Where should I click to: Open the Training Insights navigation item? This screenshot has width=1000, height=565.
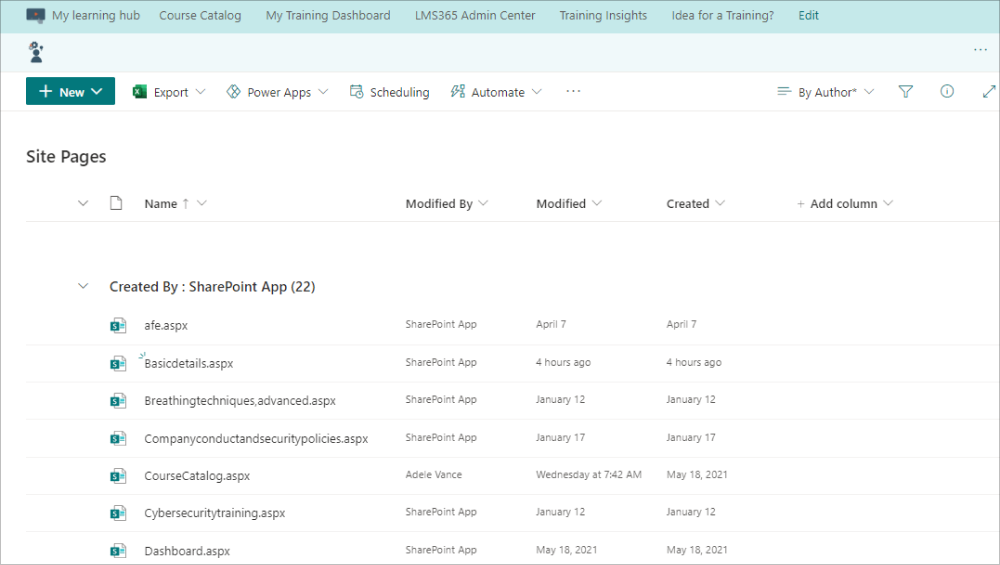[x=603, y=15]
